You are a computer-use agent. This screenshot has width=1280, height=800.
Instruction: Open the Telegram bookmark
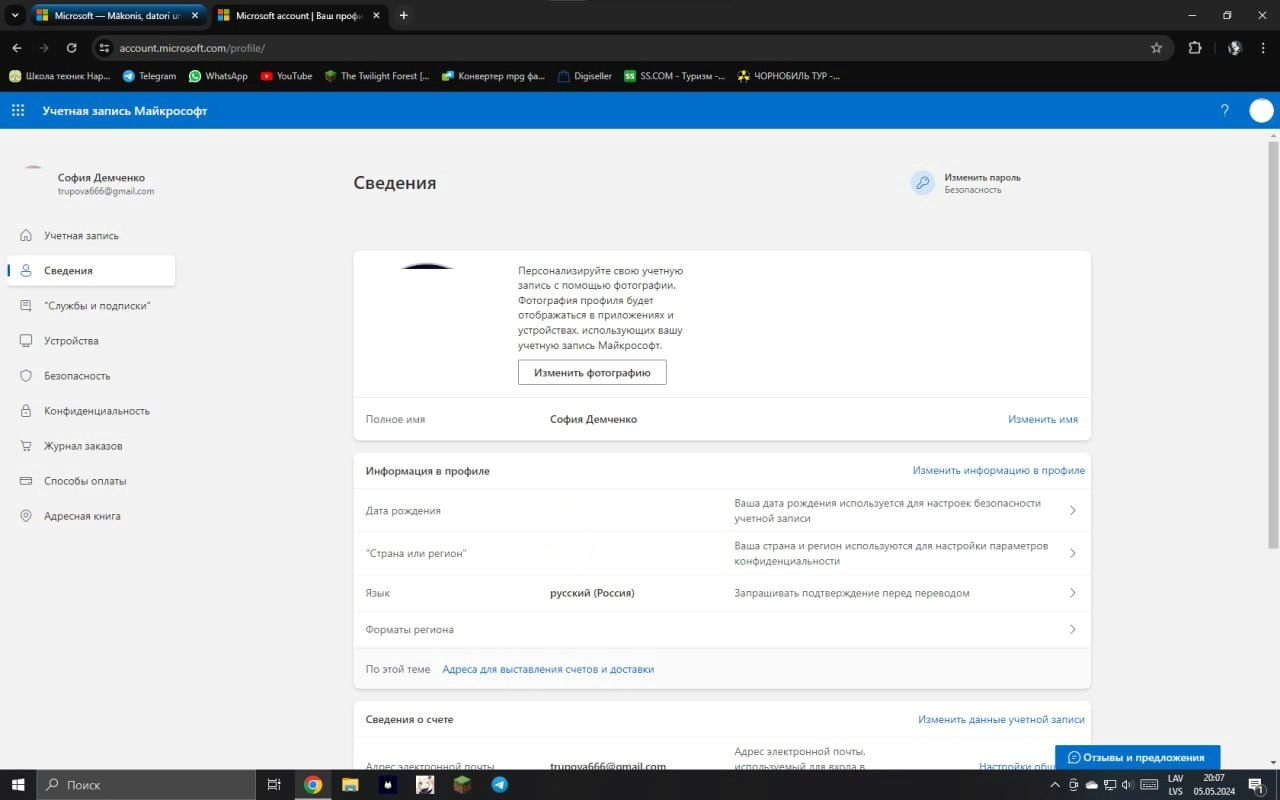pyautogui.click(x=149, y=76)
